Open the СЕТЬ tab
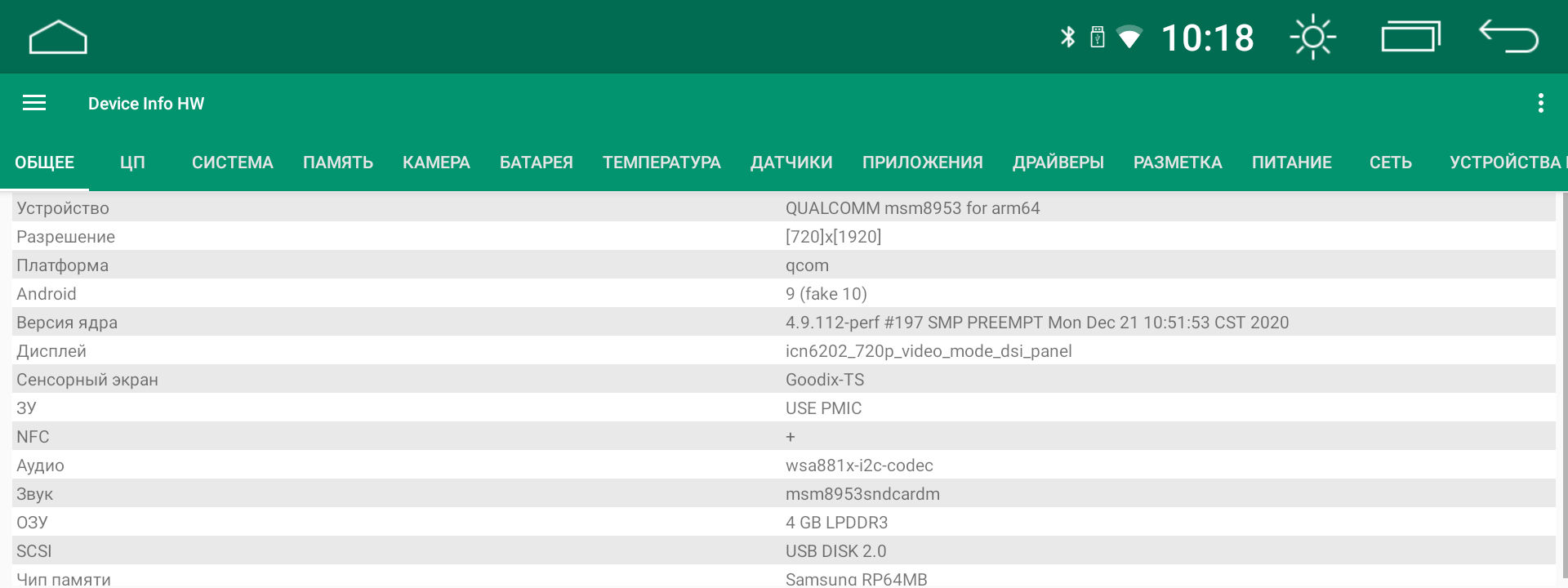The image size is (1568, 588). click(x=1391, y=163)
